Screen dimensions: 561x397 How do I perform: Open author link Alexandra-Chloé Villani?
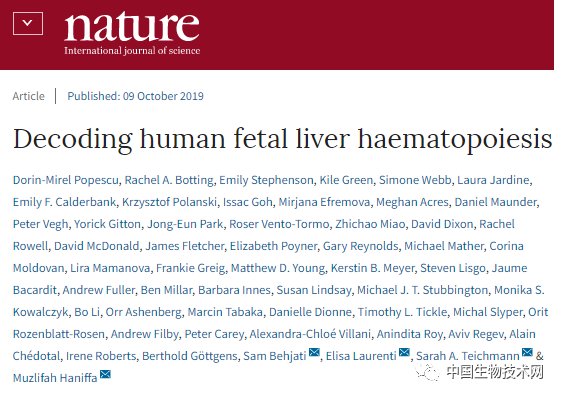[x=310, y=334]
